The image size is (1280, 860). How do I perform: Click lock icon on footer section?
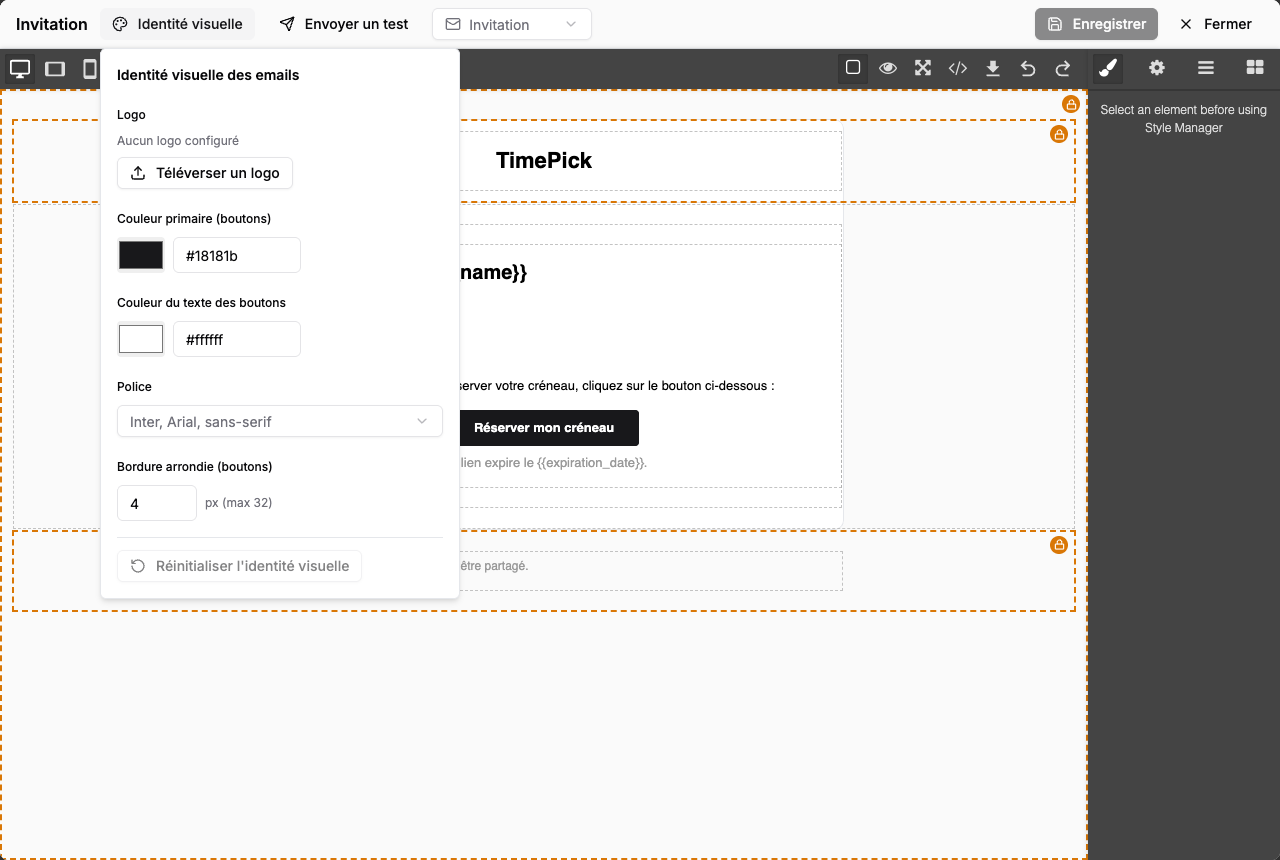(1059, 545)
